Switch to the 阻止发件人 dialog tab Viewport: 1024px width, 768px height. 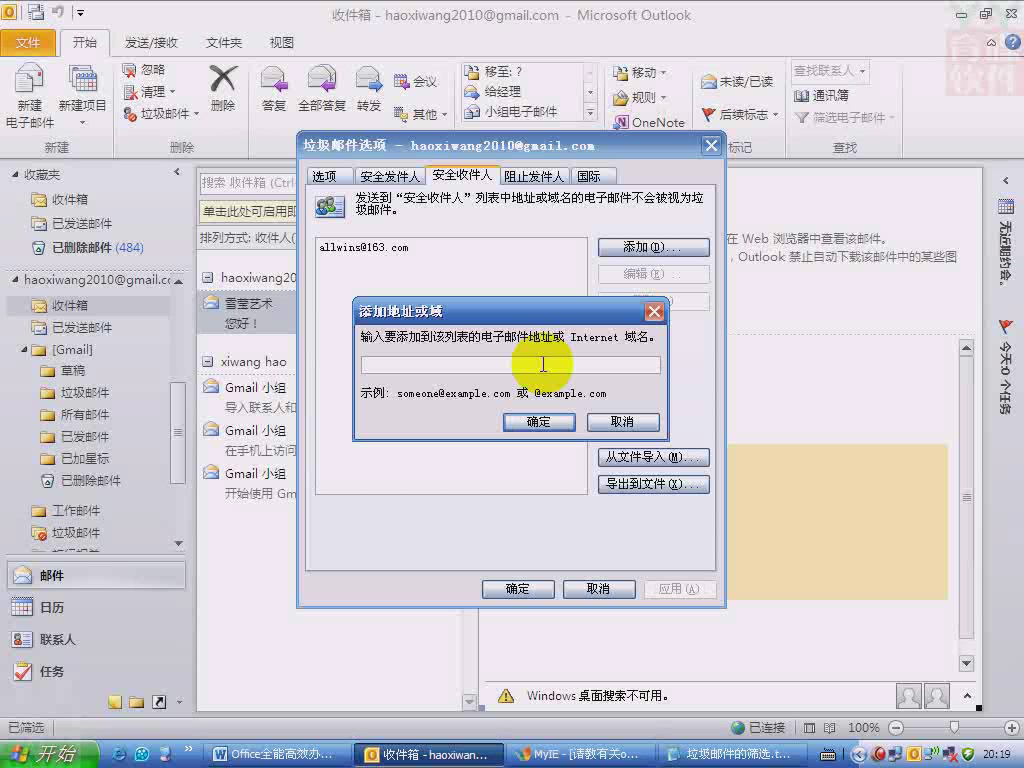(x=534, y=176)
